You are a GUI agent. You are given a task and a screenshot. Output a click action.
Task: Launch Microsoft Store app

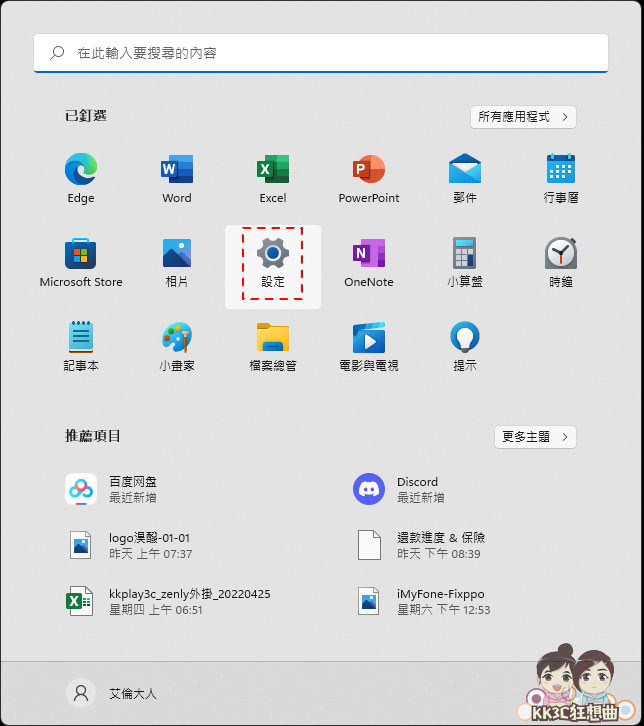point(81,254)
